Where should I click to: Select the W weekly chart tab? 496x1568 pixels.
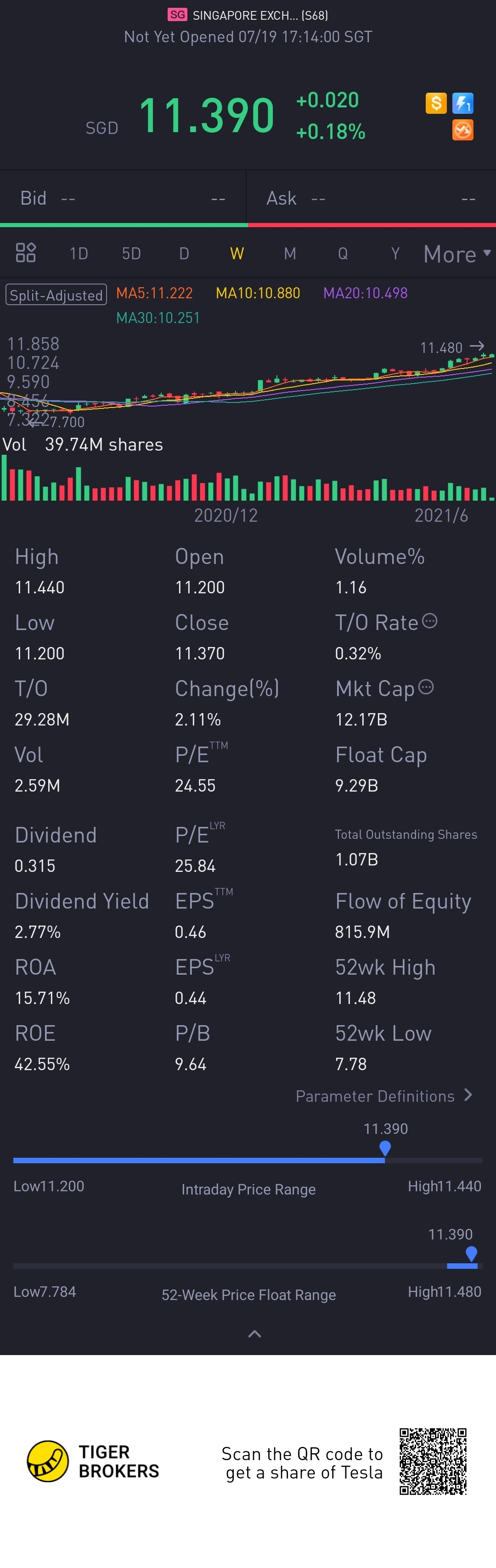tap(237, 253)
